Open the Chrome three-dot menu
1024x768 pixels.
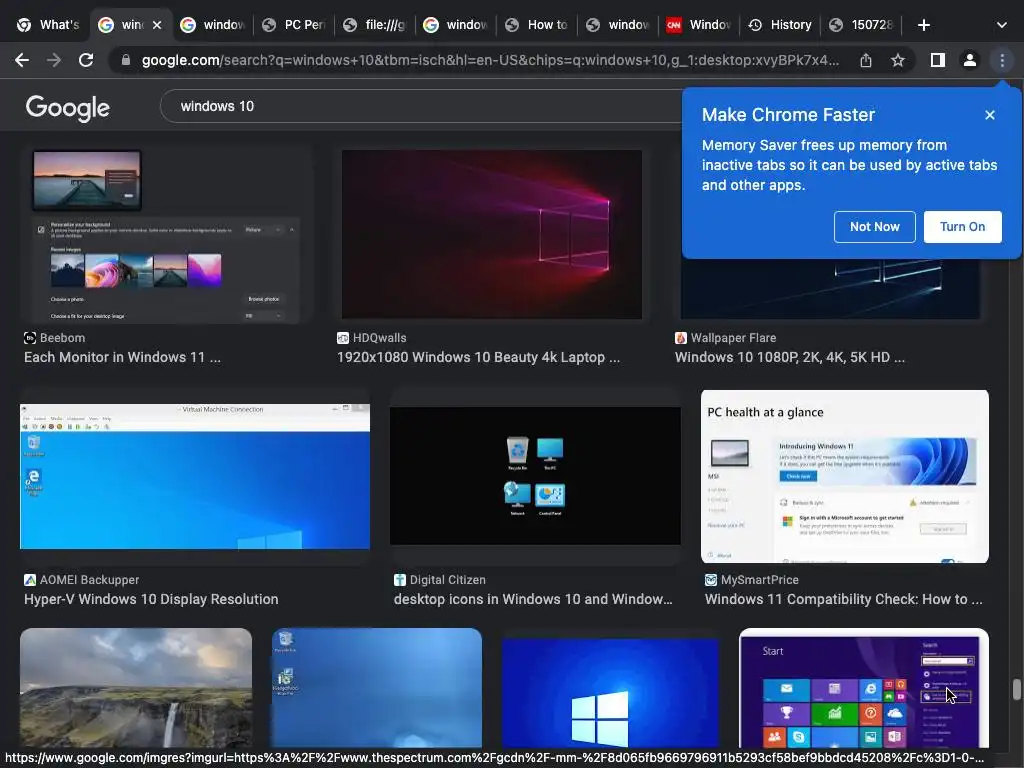(x=1002, y=60)
